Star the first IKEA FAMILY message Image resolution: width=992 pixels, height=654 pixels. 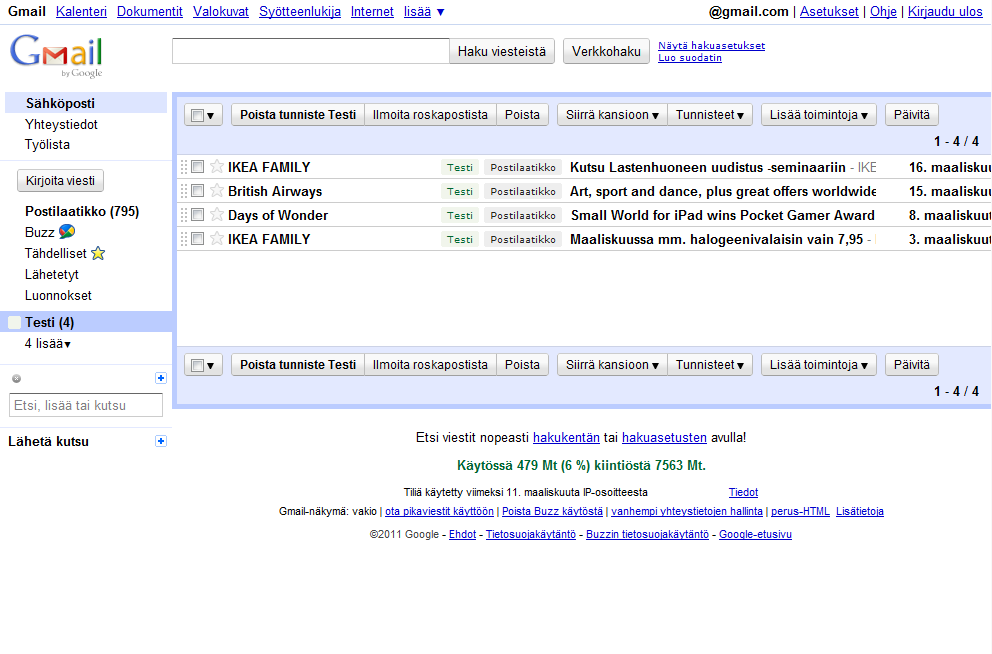tap(217, 167)
